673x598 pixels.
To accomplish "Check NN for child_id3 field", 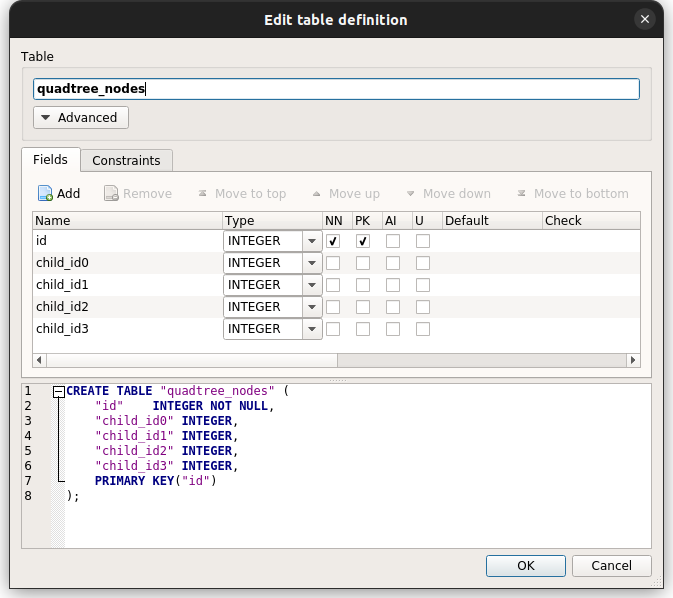I will 333,329.
